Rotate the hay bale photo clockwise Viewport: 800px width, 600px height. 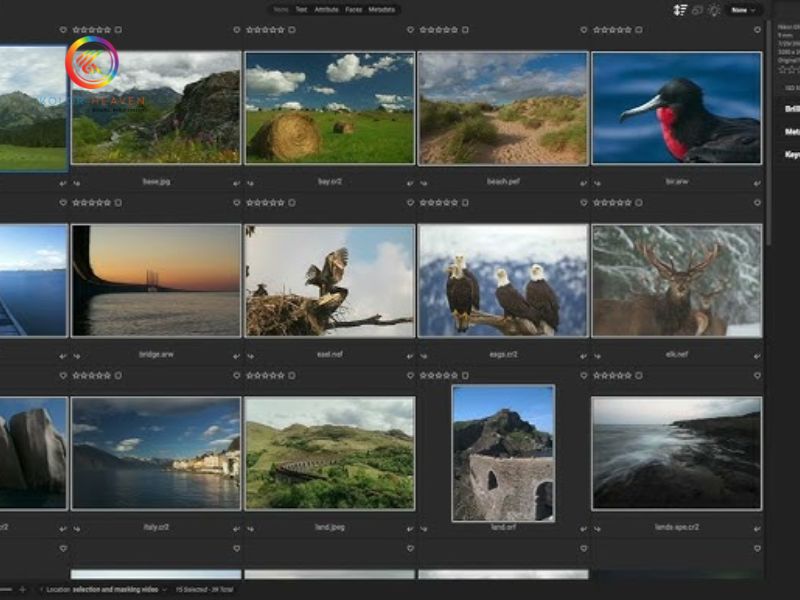click(x=410, y=183)
